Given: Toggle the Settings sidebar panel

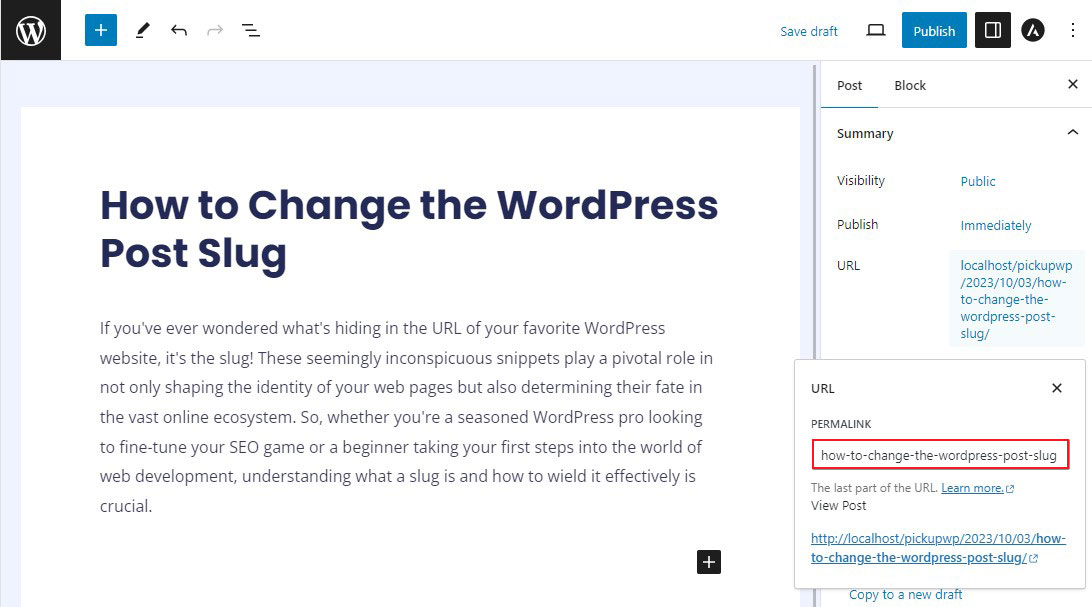Looking at the screenshot, I should (993, 30).
